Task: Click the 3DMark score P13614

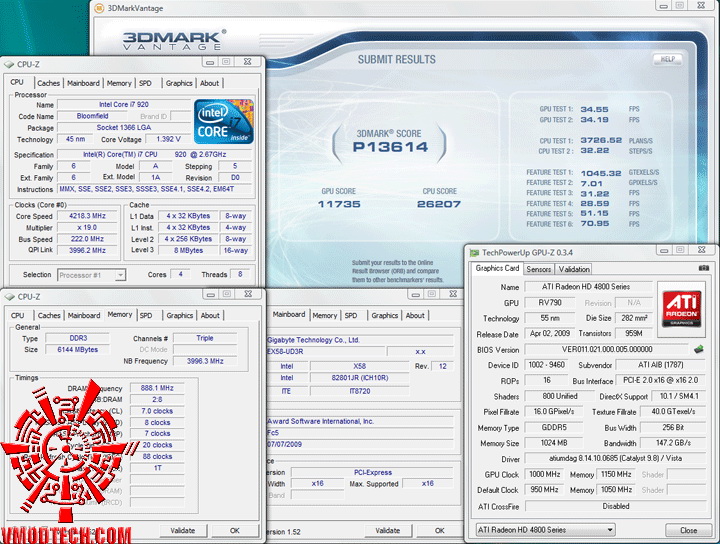Action: (390, 147)
